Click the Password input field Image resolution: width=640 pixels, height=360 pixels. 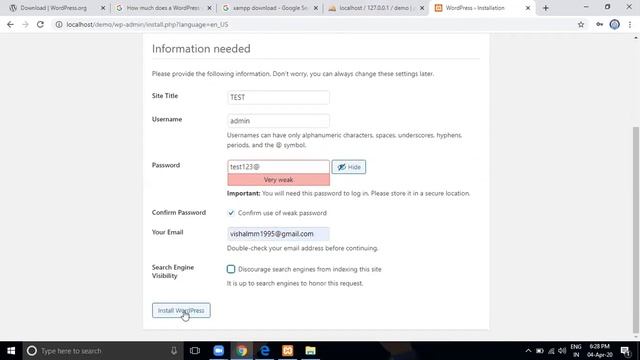(278, 167)
